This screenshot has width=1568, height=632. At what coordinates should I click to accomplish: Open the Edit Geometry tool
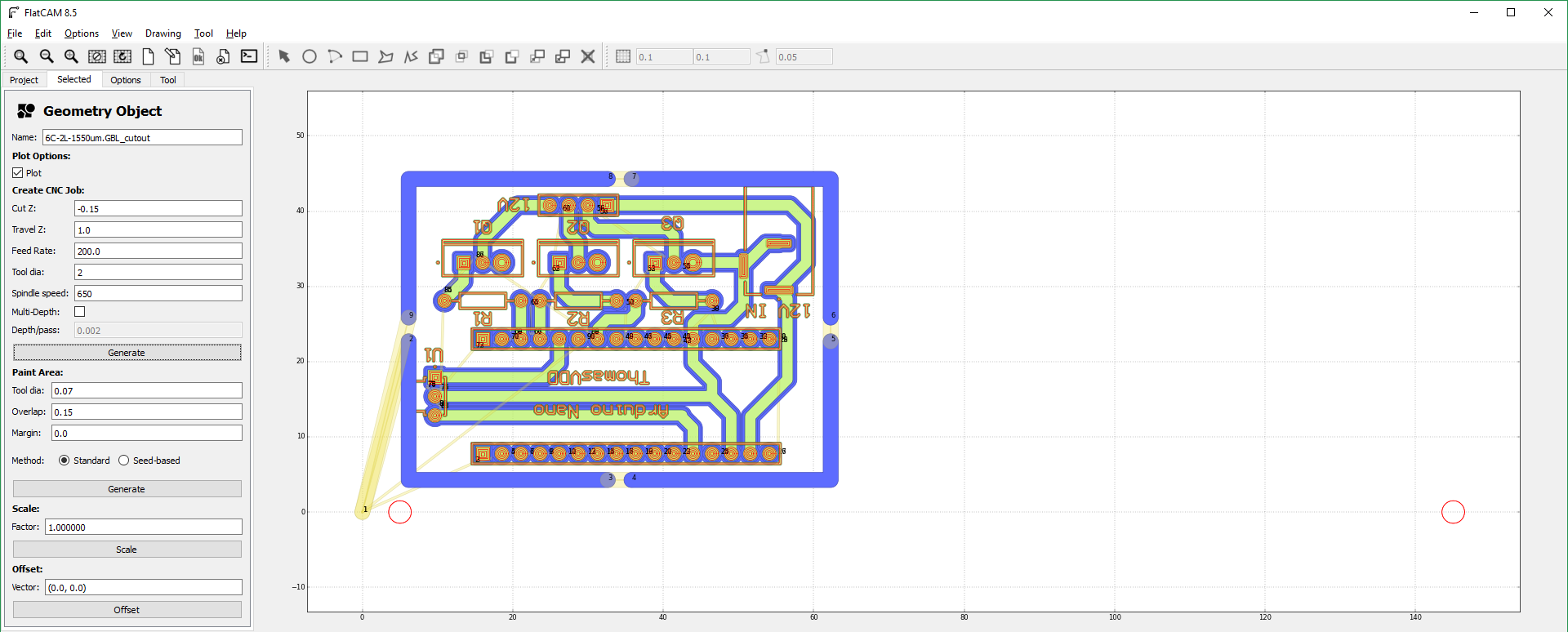(173, 56)
